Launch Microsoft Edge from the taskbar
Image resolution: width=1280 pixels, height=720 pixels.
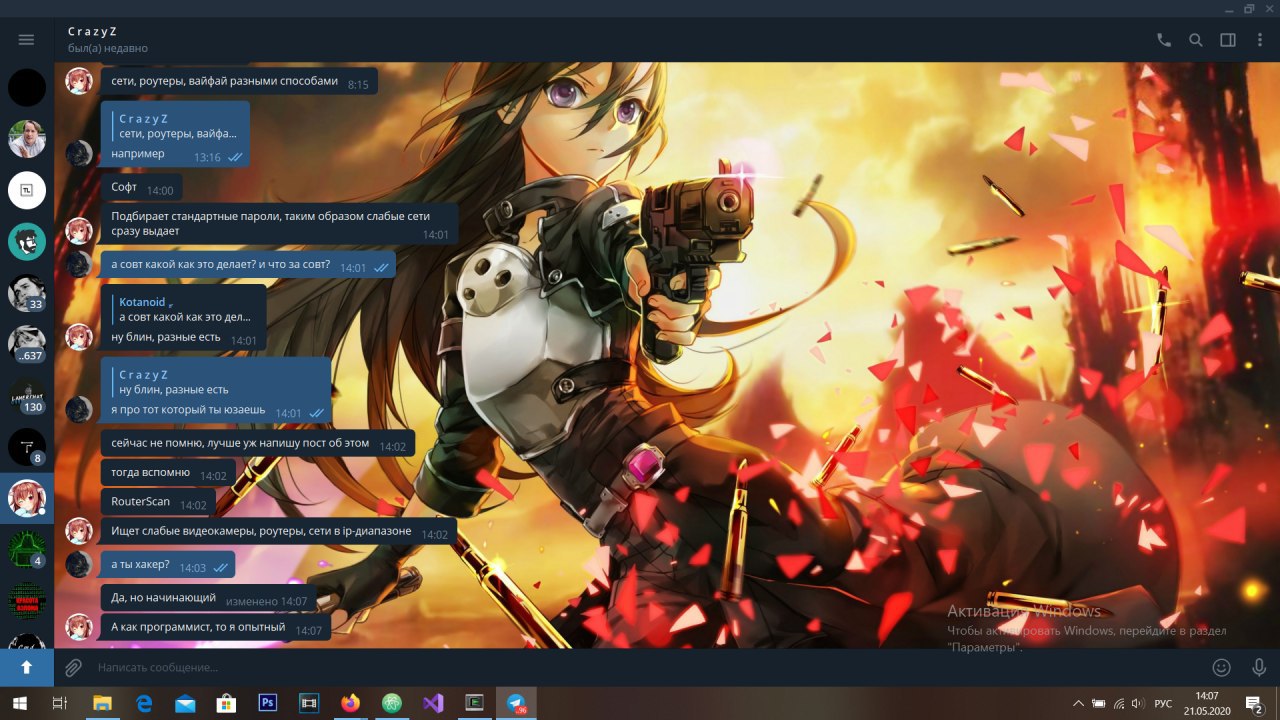[x=144, y=703]
